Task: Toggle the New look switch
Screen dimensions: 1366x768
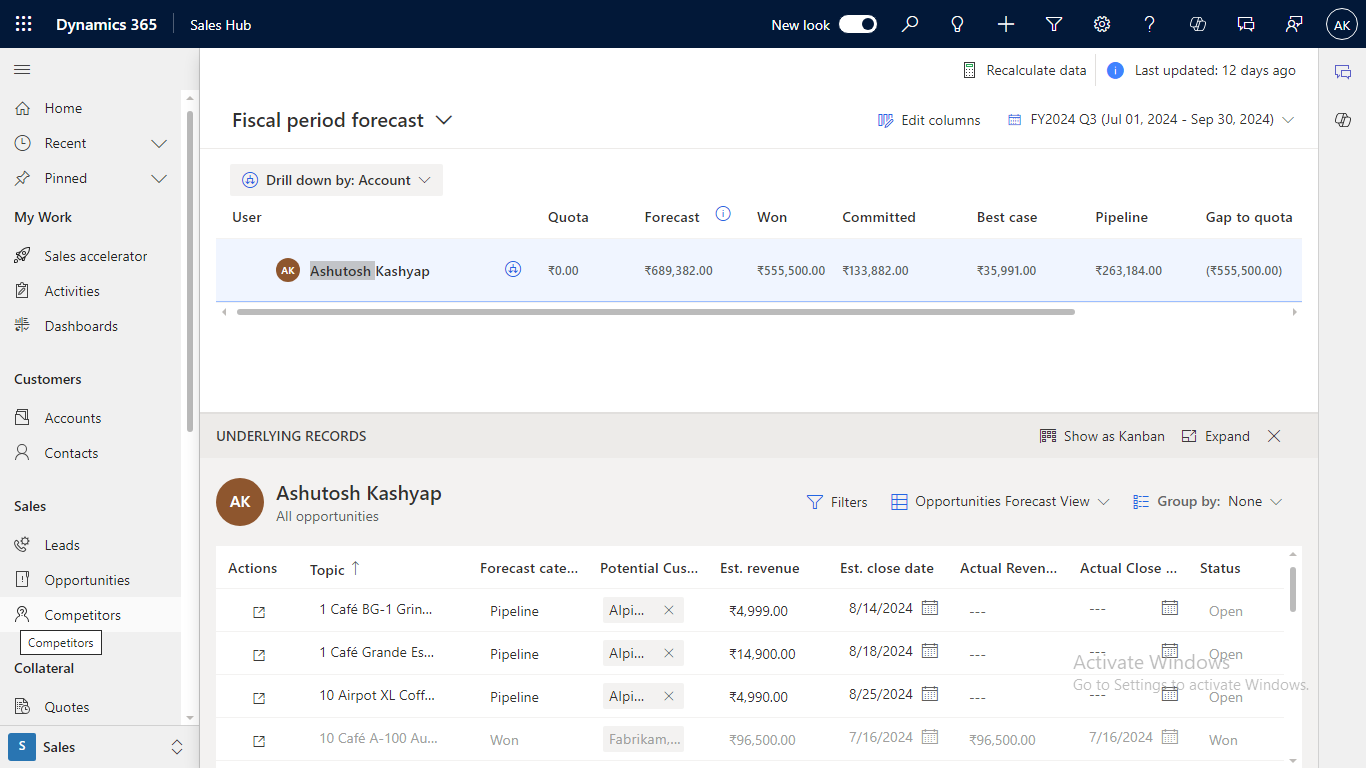Action: click(857, 25)
